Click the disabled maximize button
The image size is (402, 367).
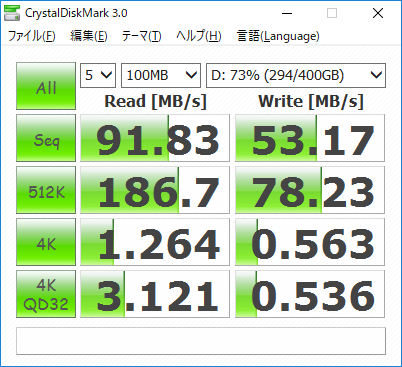click(x=332, y=13)
